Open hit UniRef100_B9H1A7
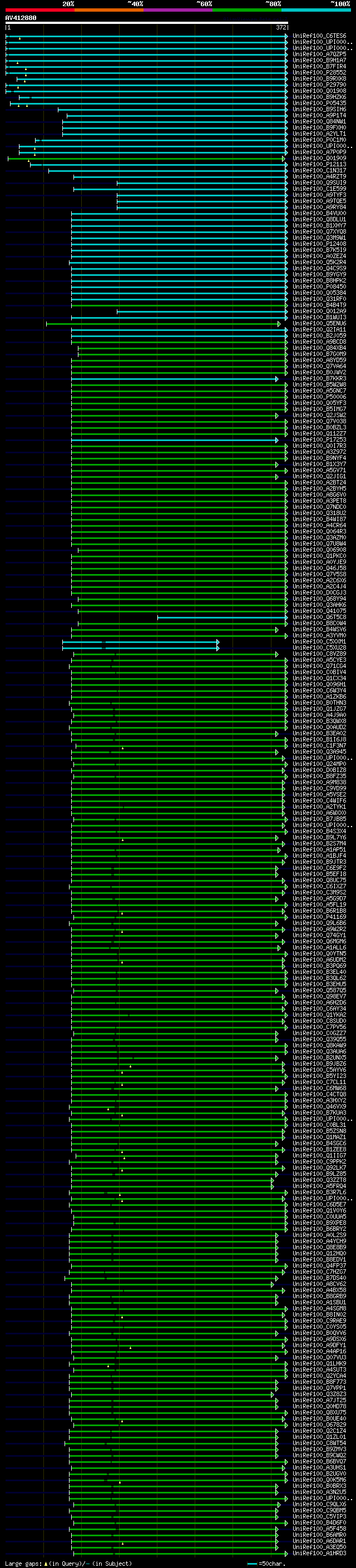 click(x=319, y=60)
